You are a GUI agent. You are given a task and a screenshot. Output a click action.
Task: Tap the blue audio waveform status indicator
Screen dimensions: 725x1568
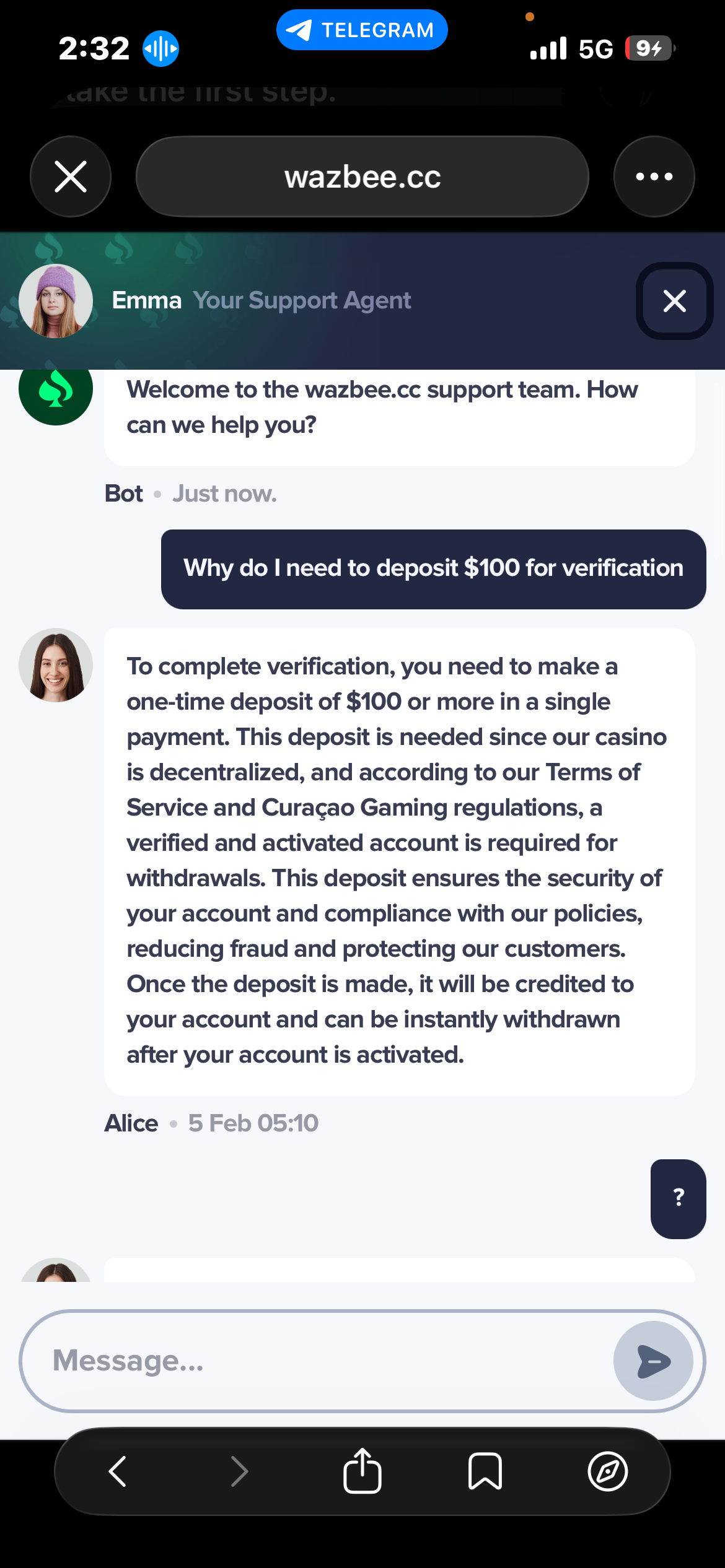pos(160,48)
